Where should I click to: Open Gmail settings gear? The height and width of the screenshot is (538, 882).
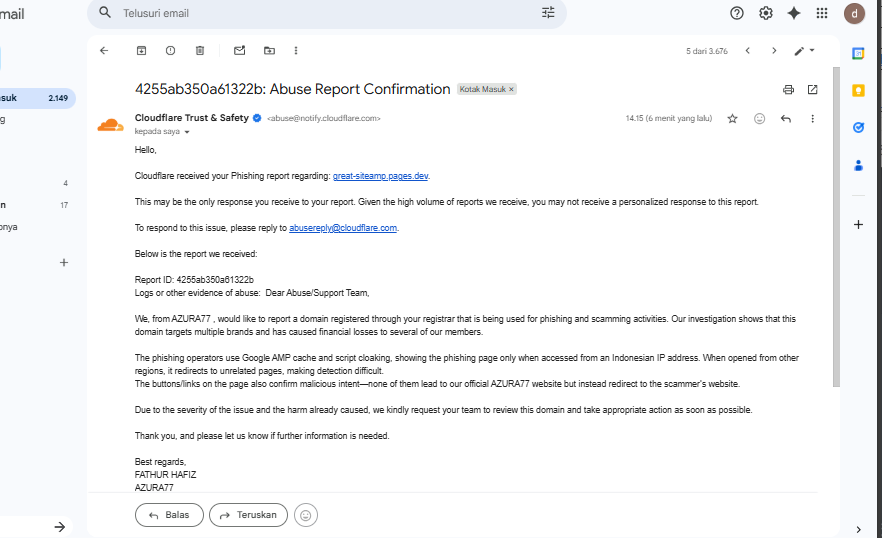[x=766, y=13]
